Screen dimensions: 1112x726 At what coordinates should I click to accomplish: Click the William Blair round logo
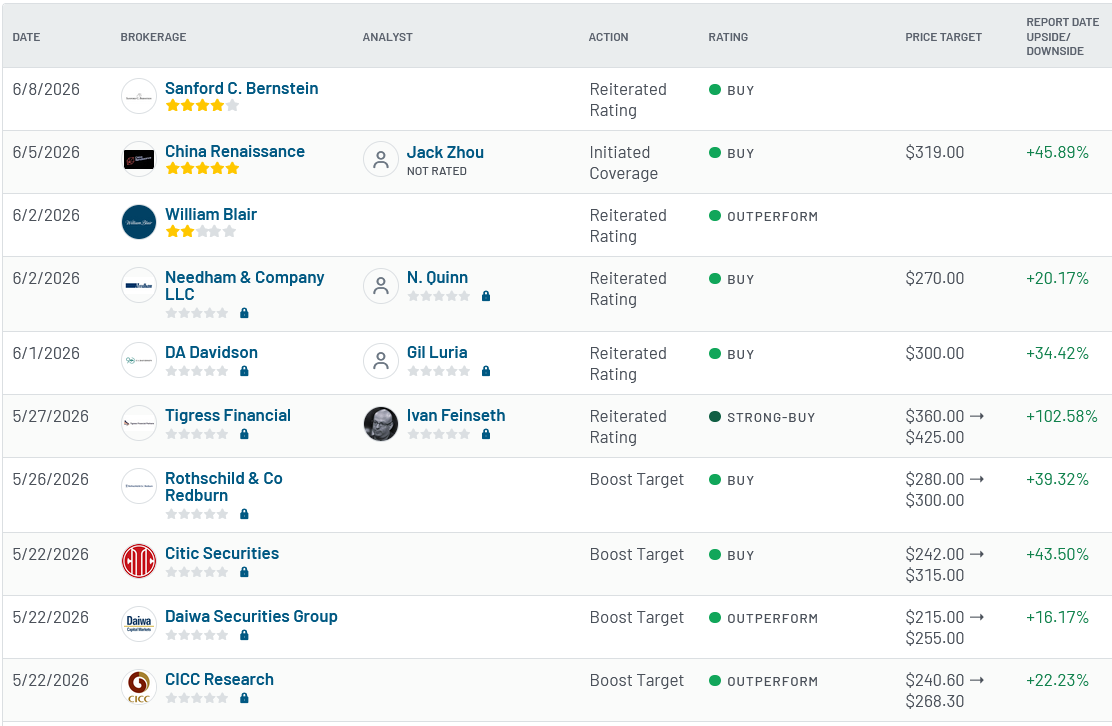tap(139, 222)
